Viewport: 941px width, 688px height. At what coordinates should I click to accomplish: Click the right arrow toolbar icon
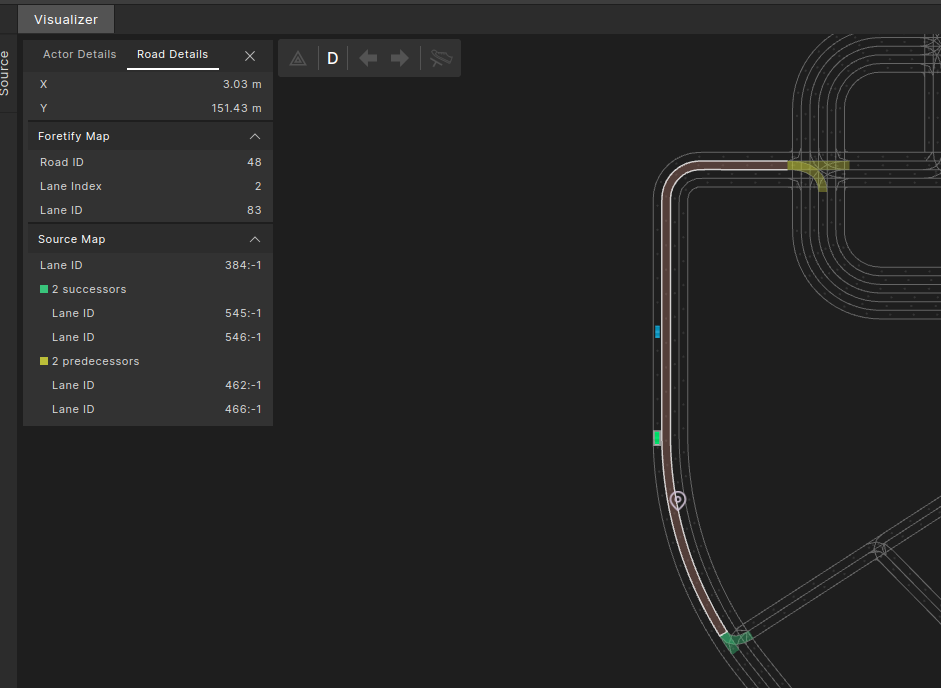[x=400, y=59]
